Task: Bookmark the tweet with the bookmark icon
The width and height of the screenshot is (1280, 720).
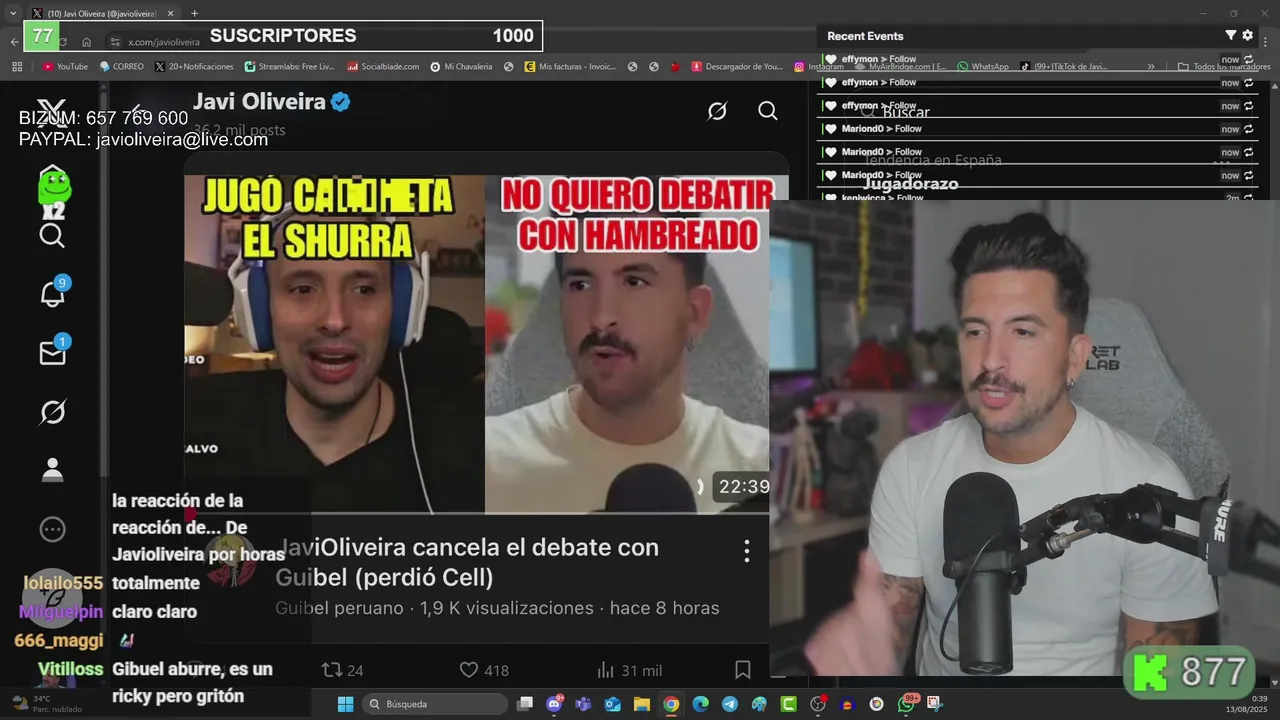Action: [x=743, y=670]
